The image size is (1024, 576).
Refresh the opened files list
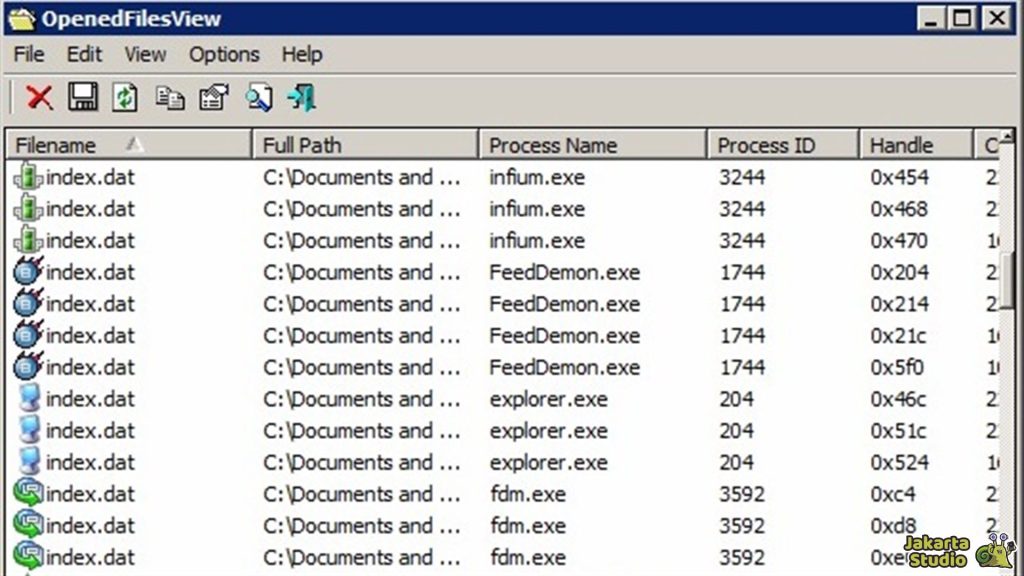[x=124, y=97]
